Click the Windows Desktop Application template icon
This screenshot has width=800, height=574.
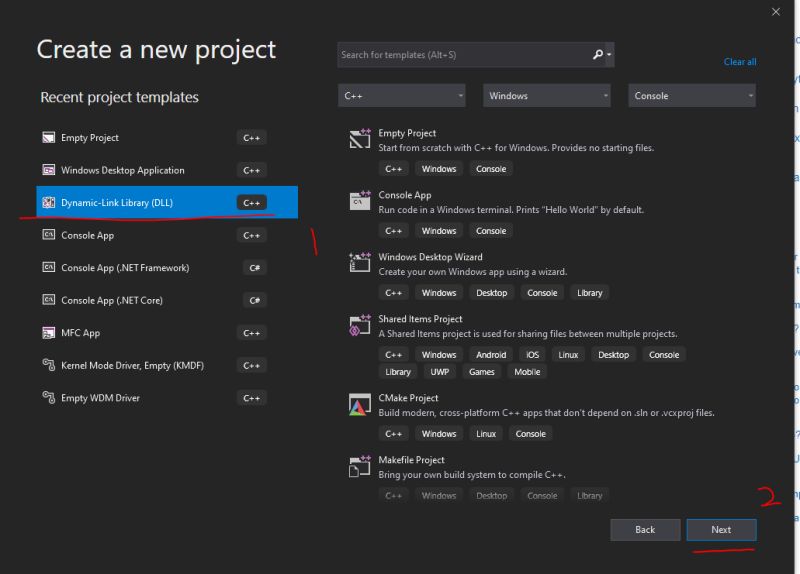[x=48, y=170]
